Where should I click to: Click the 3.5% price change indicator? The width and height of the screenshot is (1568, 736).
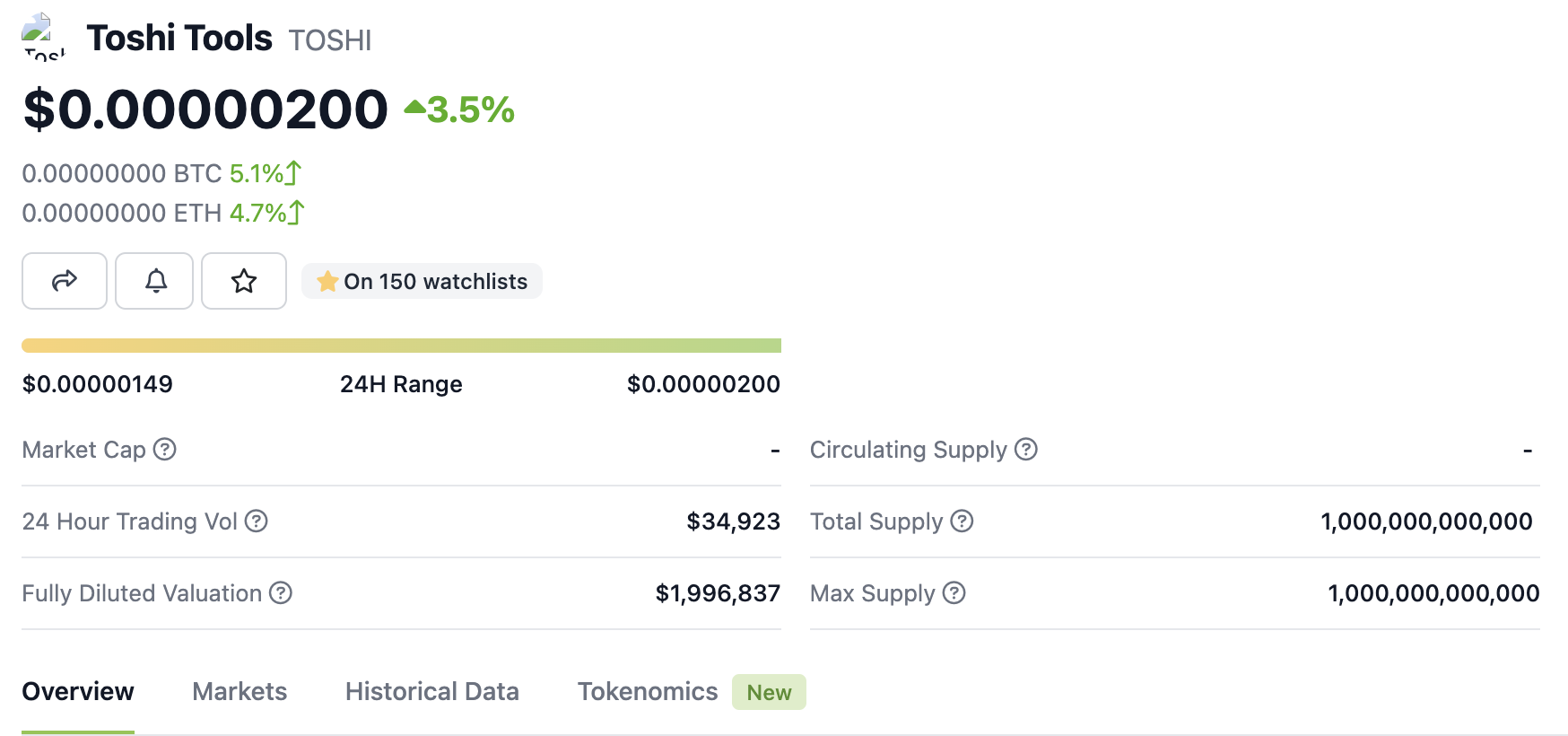tap(460, 110)
